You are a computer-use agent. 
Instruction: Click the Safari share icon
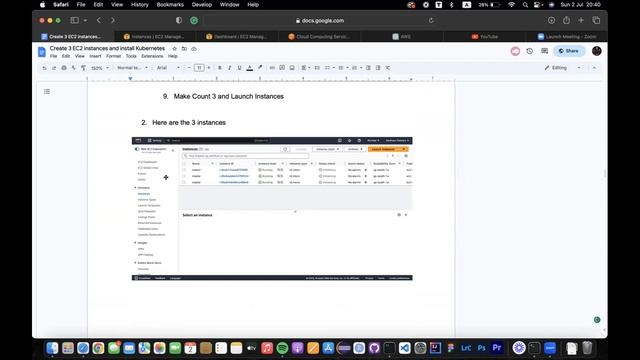pos(566,20)
